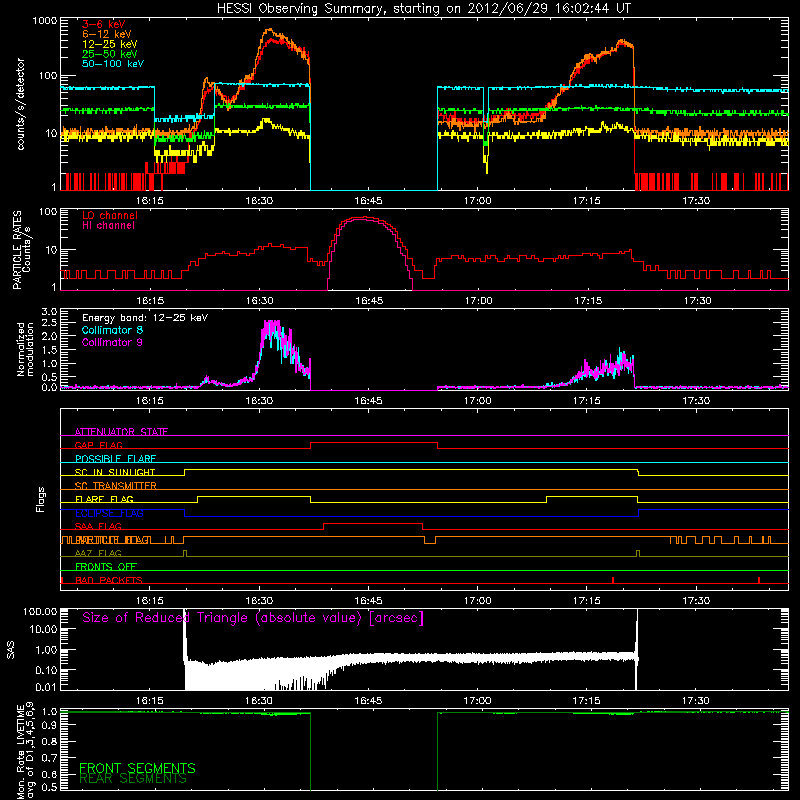The width and height of the screenshot is (800, 800).
Task: Click the 'REAR SEGMENTS' legend label
Action: (133, 779)
